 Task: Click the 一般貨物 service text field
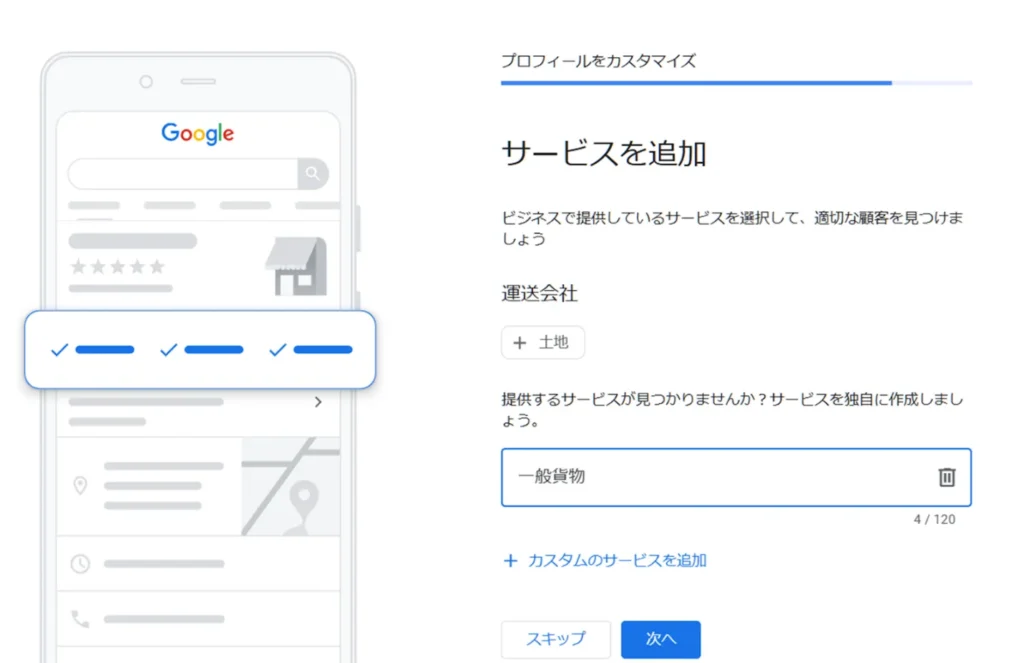click(x=736, y=477)
